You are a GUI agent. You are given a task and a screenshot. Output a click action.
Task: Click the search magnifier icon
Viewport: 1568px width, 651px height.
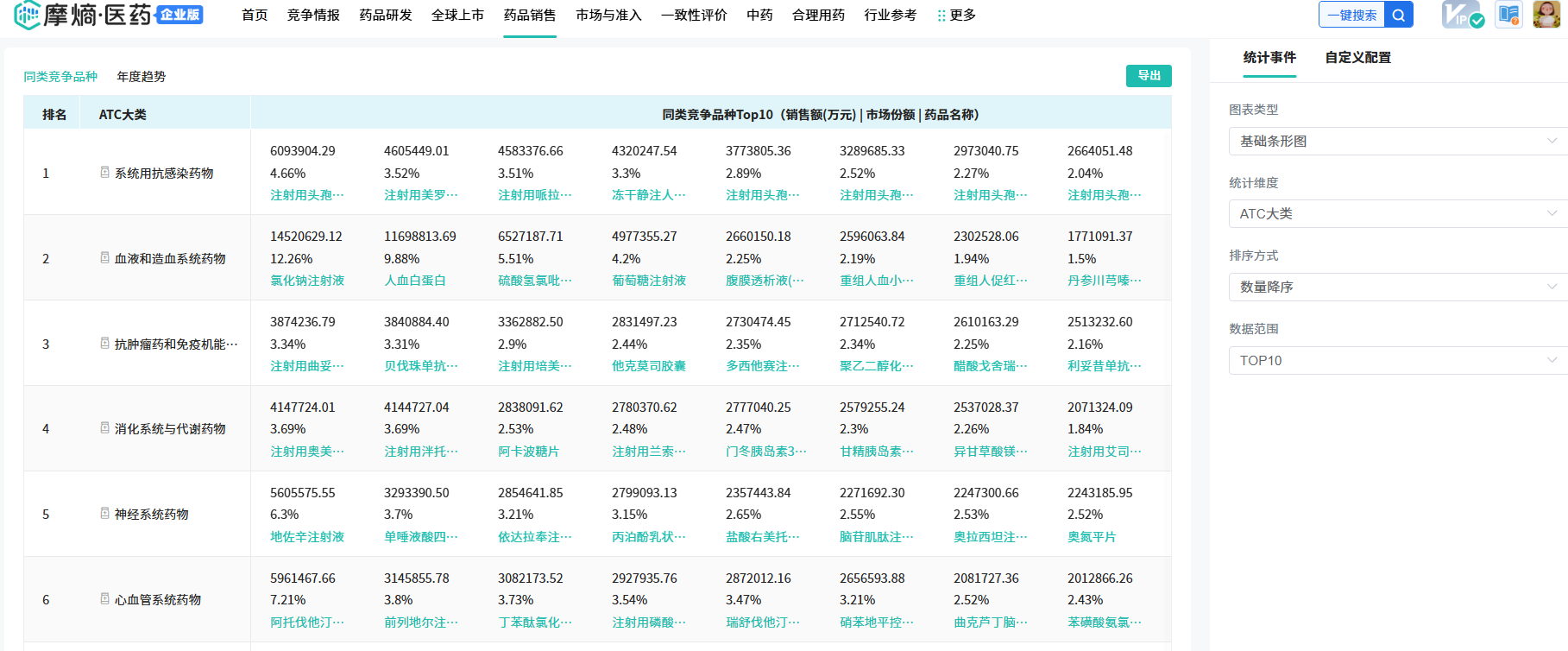pos(1398,15)
